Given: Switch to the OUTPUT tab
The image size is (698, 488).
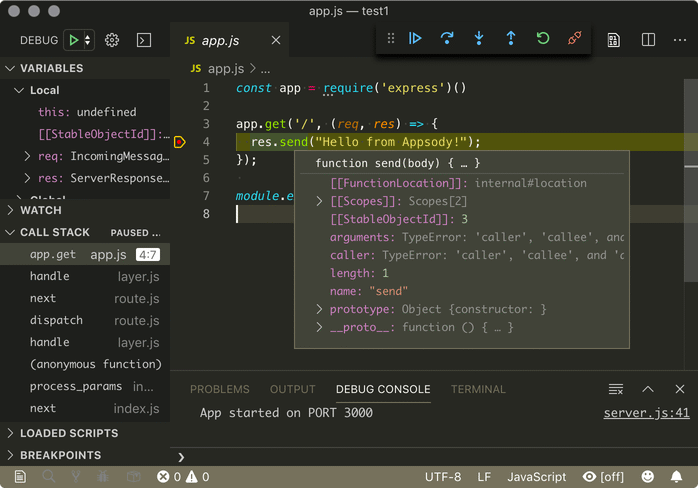Looking at the screenshot, I should 292,389.
